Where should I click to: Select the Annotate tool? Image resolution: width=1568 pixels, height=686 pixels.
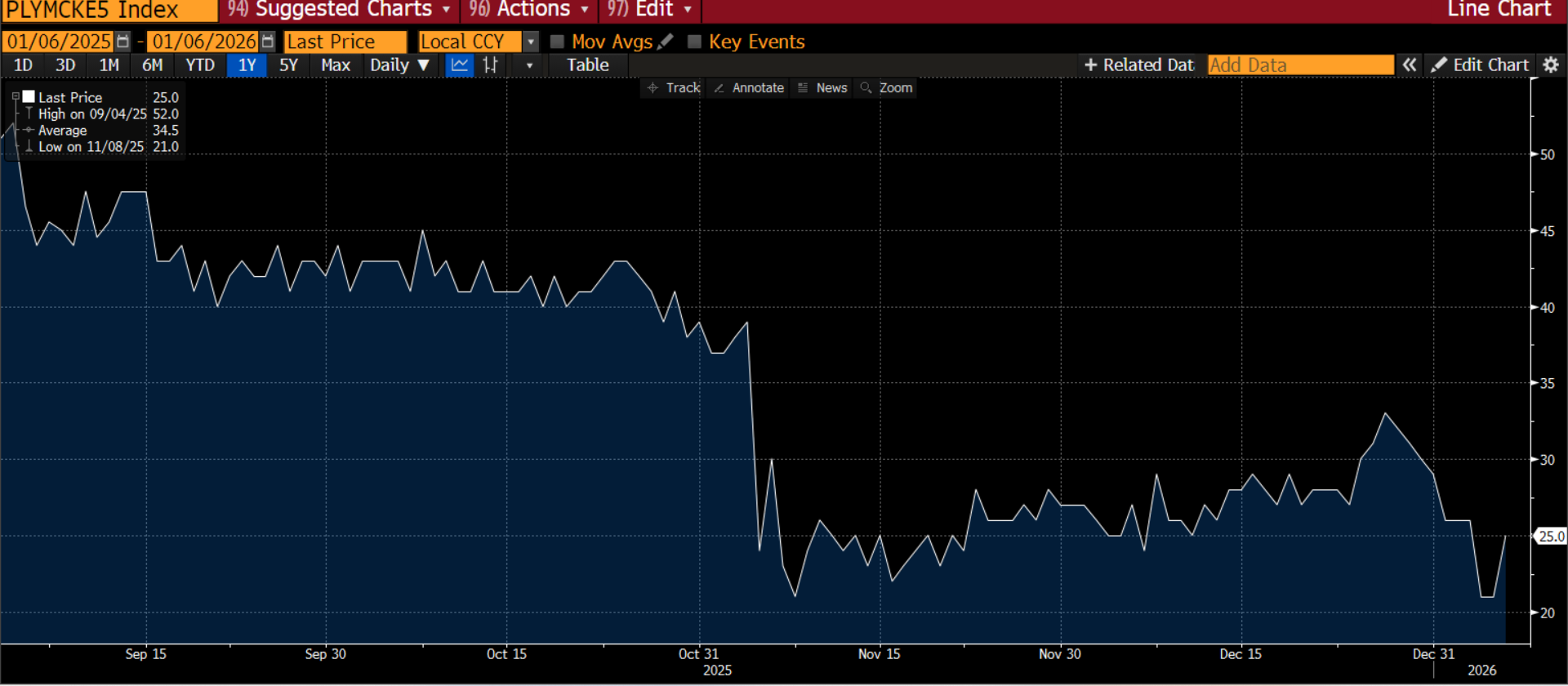click(749, 87)
